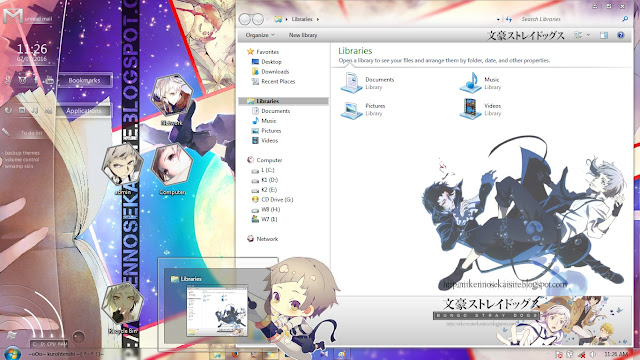Click the search magnifier icon
Screen dimensions: 640x360
(x=625, y=19)
